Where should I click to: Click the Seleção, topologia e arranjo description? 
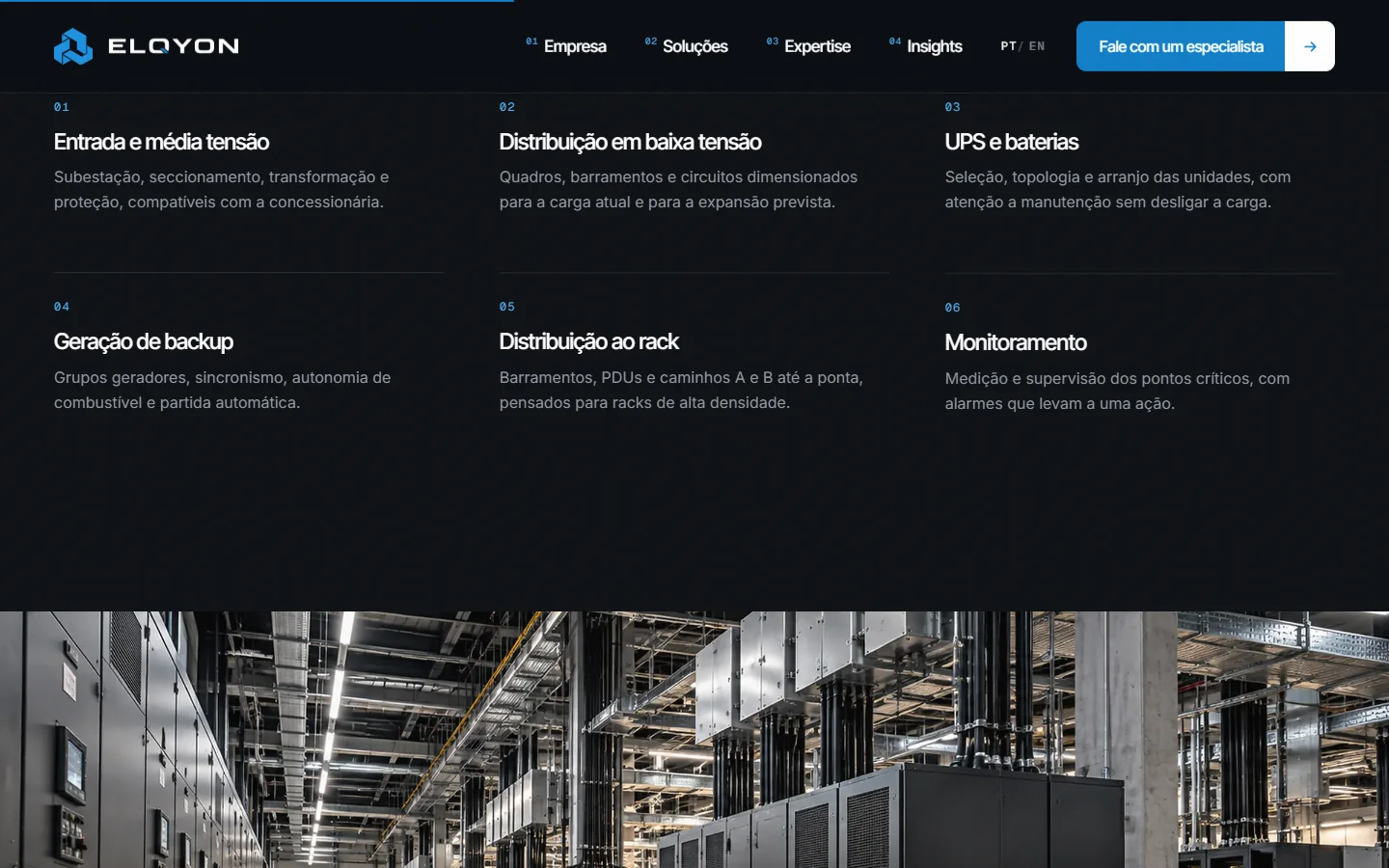1118,189
